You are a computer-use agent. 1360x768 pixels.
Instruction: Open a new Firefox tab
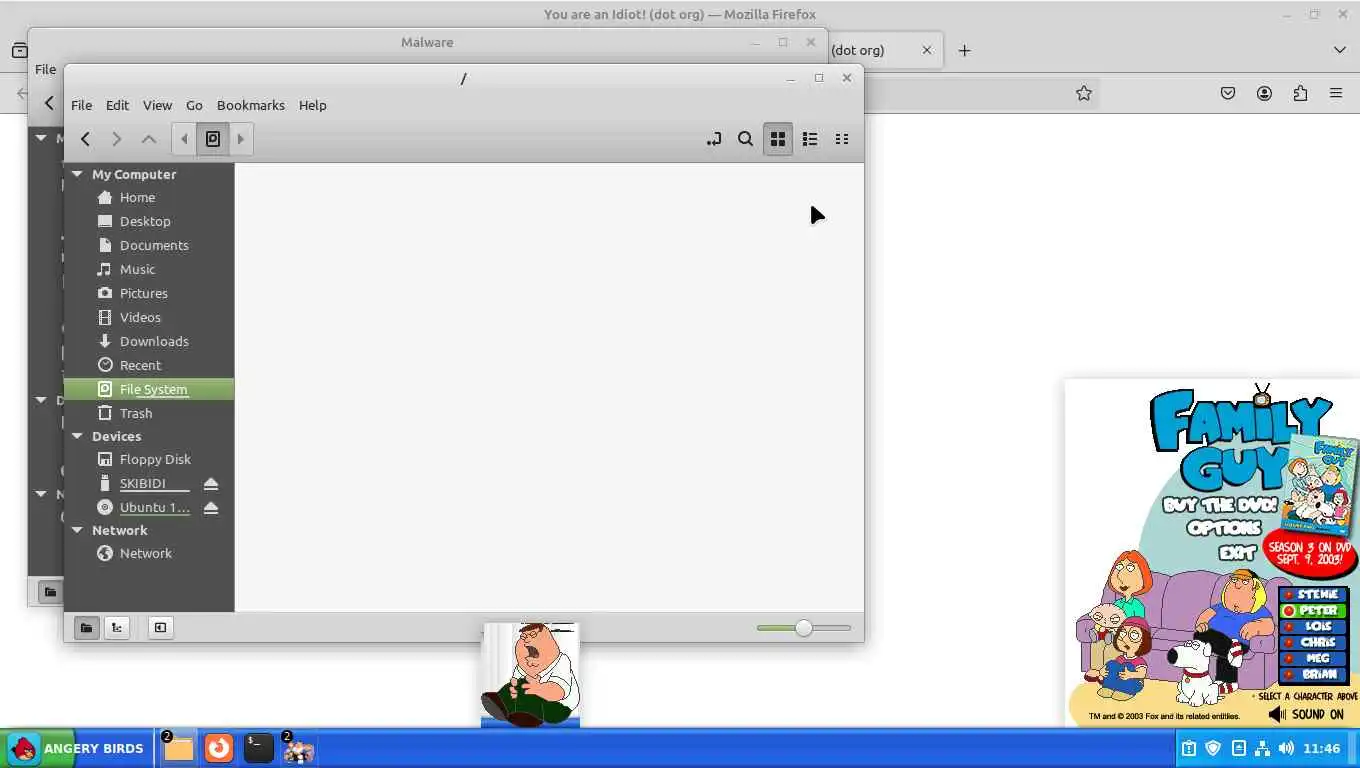coord(964,50)
